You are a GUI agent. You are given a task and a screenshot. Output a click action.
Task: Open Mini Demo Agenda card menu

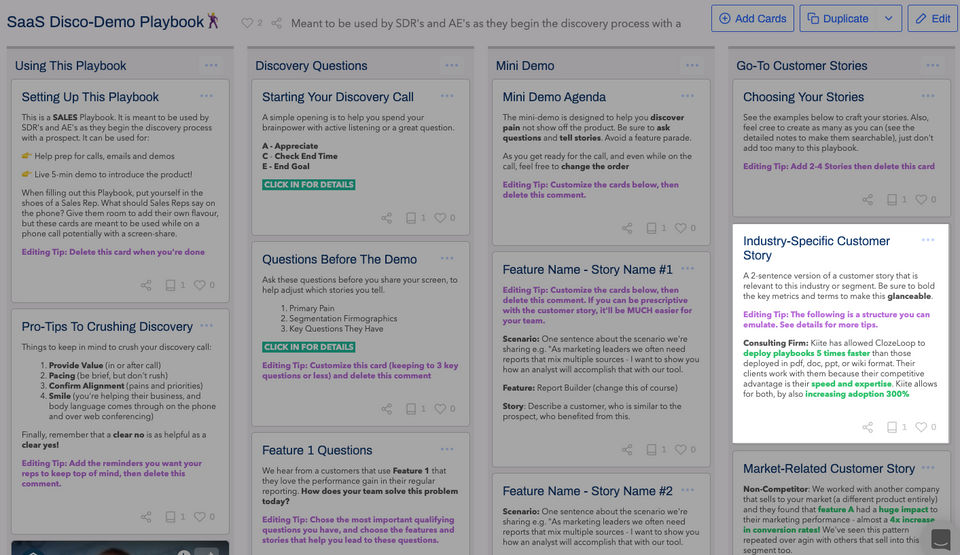click(x=688, y=96)
